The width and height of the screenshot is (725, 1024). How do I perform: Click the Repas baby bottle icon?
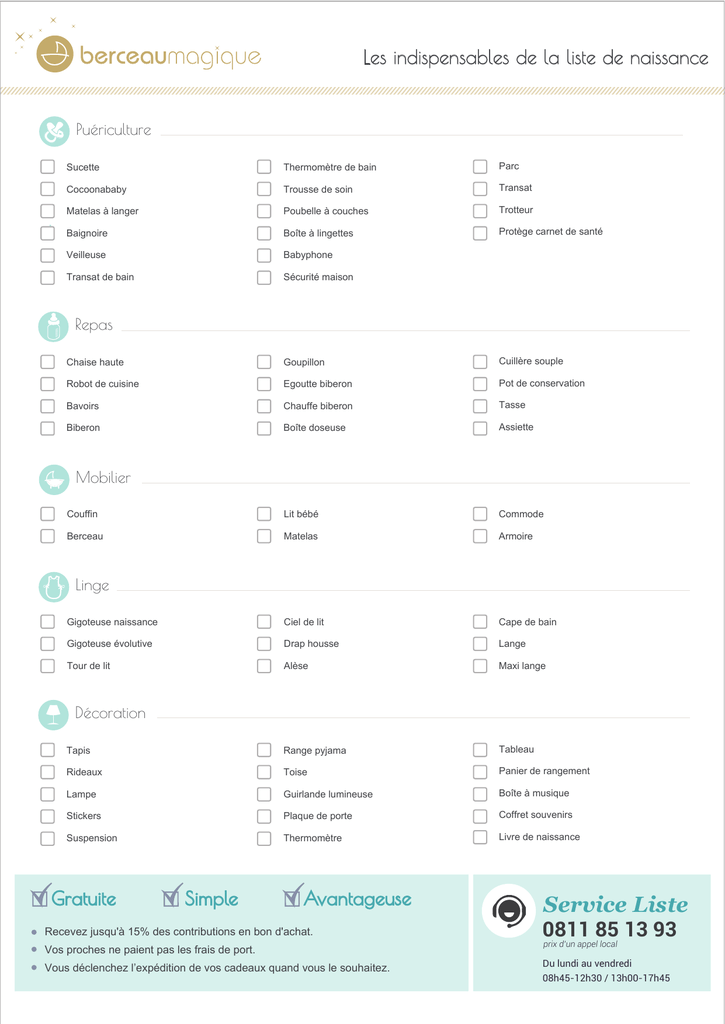(x=54, y=327)
